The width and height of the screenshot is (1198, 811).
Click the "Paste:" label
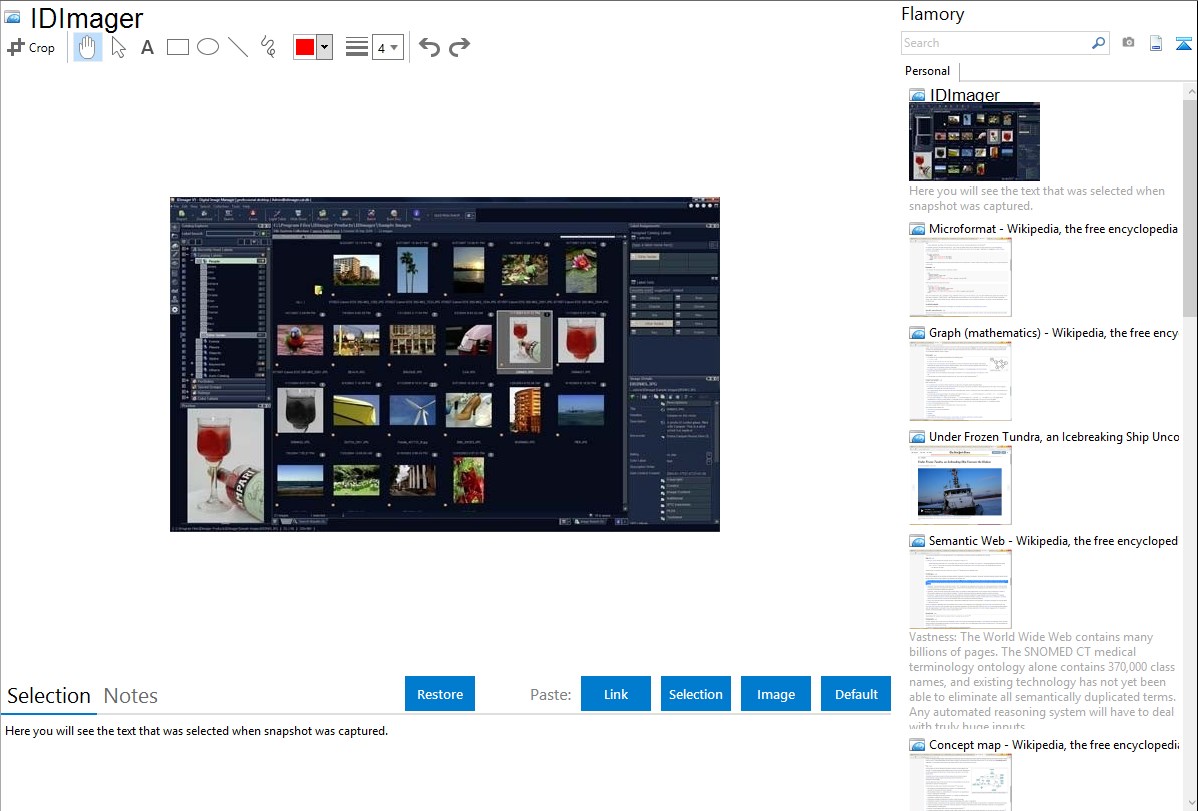550,694
